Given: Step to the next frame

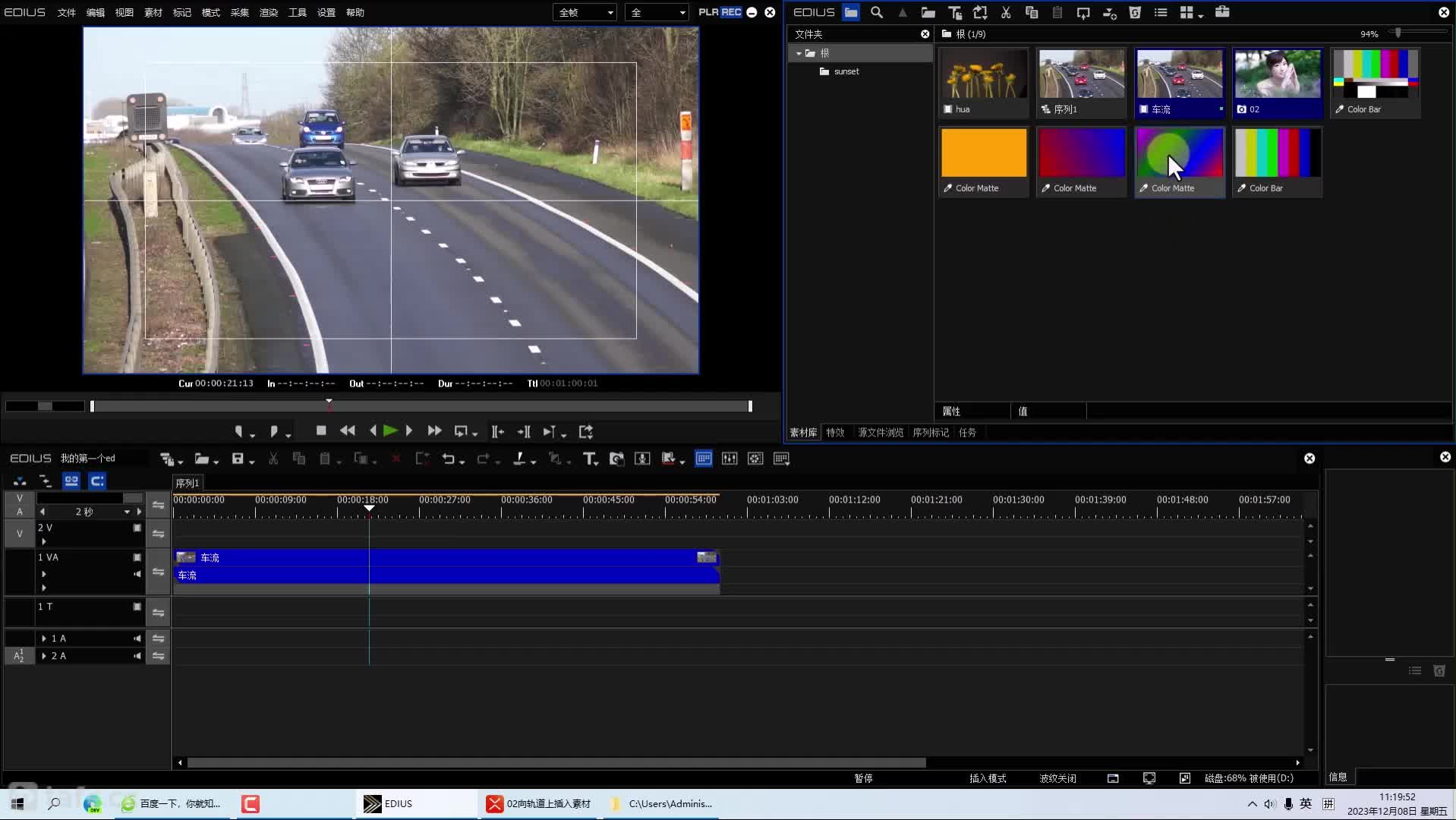Looking at the screenshot, I should coord(408,431).
